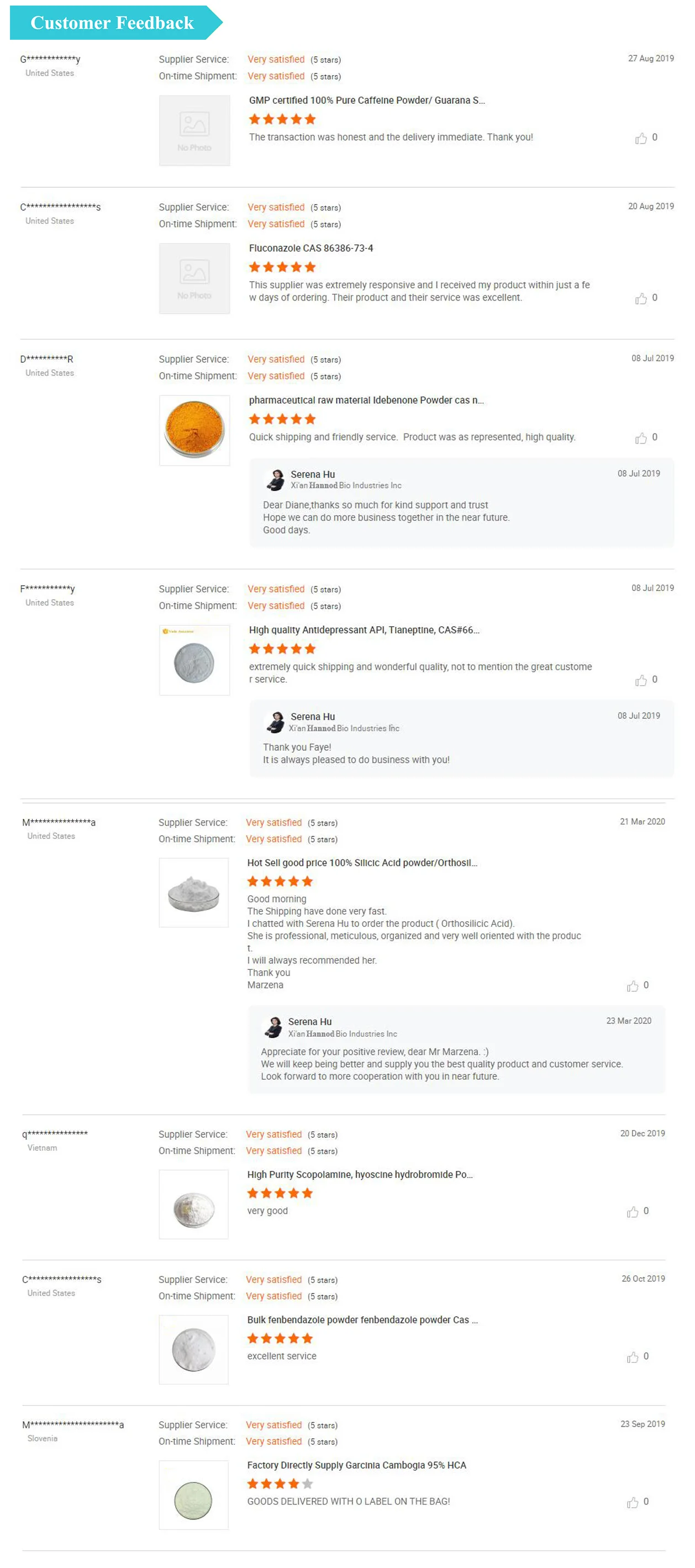Click the Tianeptine white powder thumbnail

coord(194,661)
